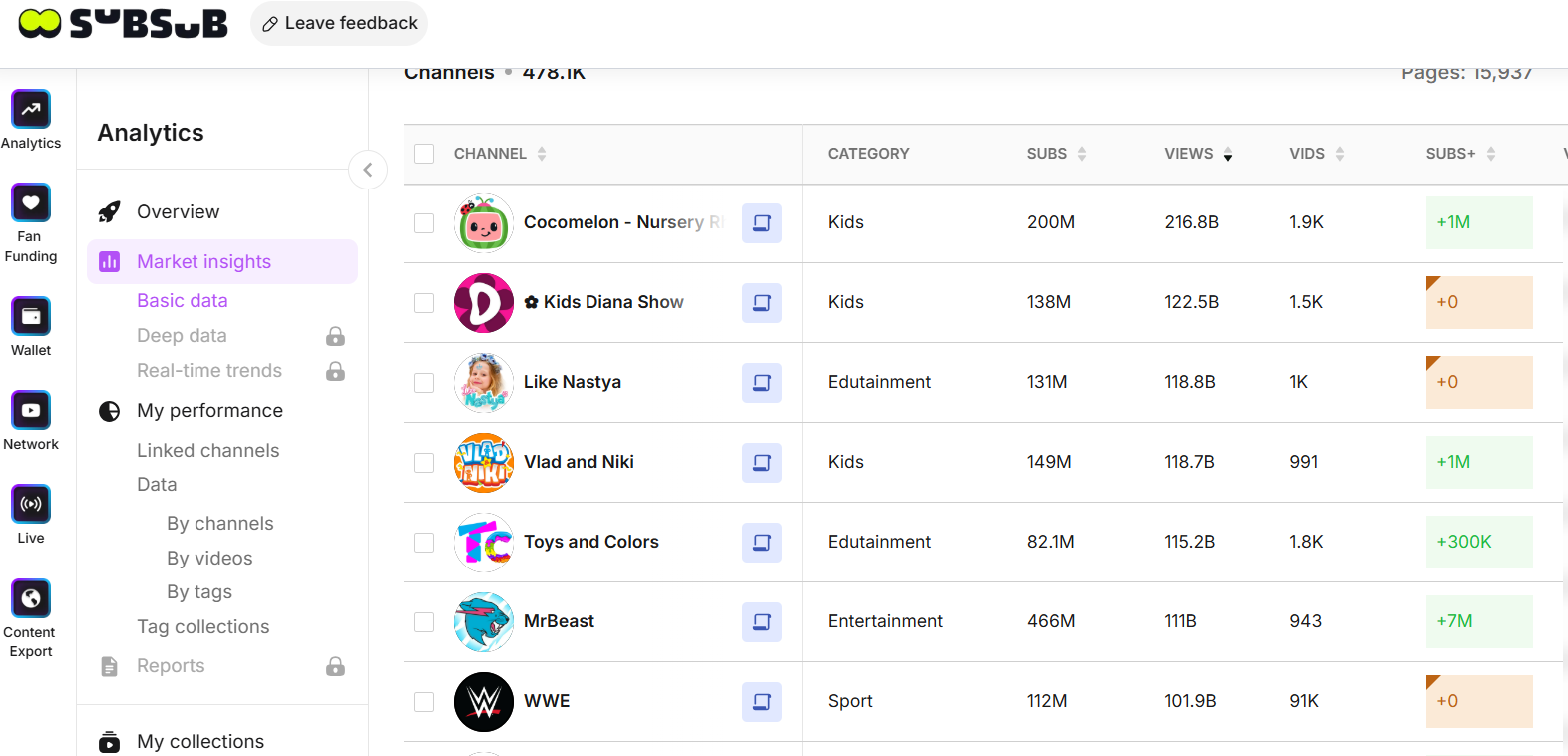Click the blue icon button in Vlad and Niki row
The width and height of the screenshot is (1568, 756).
[762, 463]
